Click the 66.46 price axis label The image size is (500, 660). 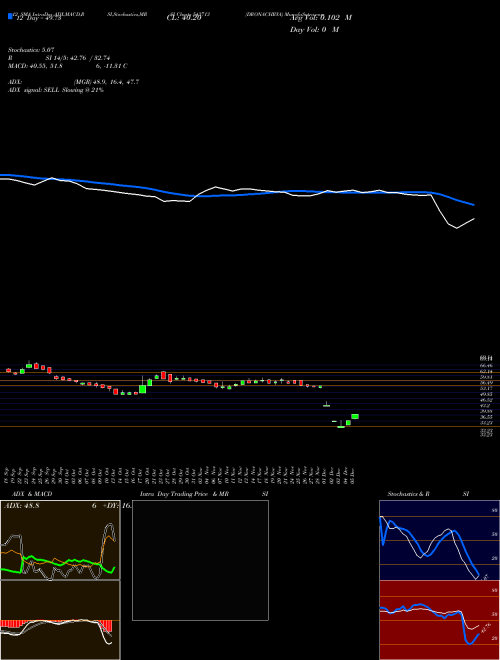click(487, 367)
